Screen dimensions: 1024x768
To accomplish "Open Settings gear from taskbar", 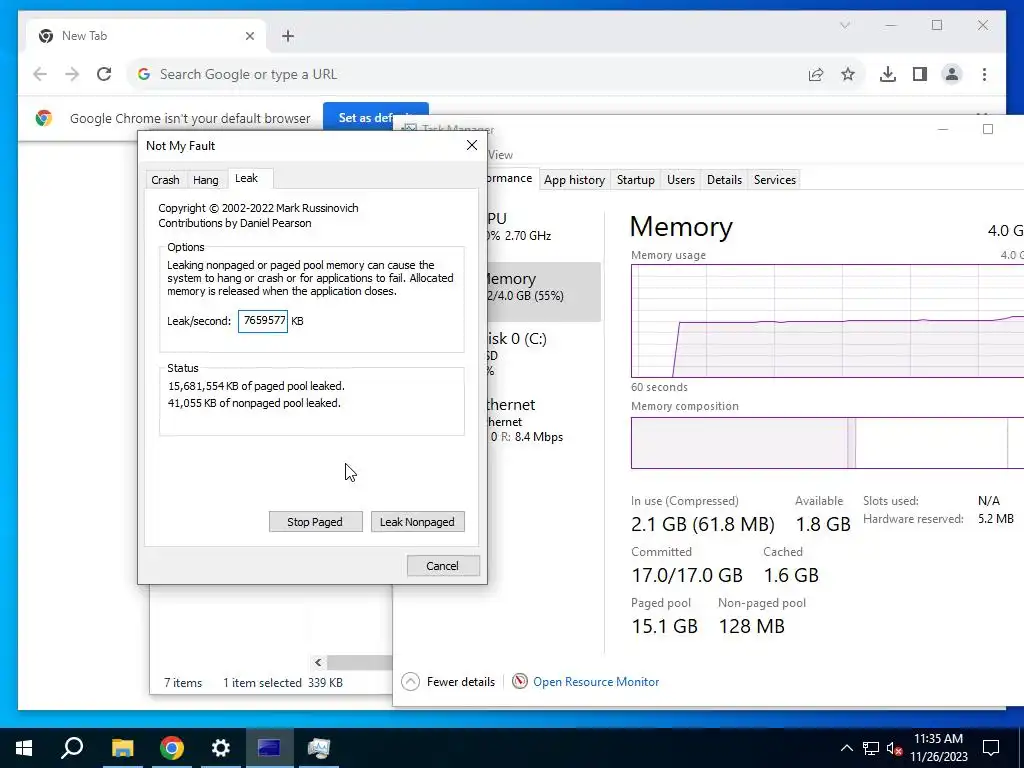I will pyautogui.click(x=221, y=748).
